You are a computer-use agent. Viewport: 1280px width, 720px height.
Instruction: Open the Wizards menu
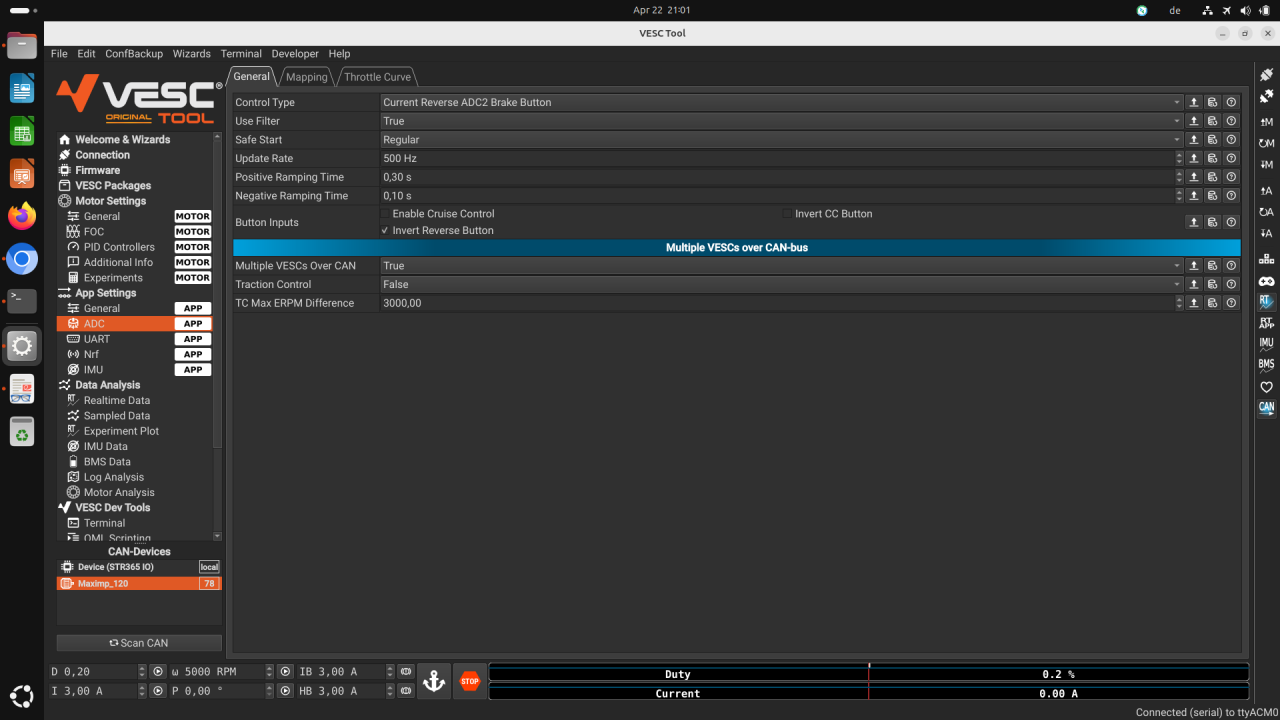pyautogui.click(x=191, y=53)
